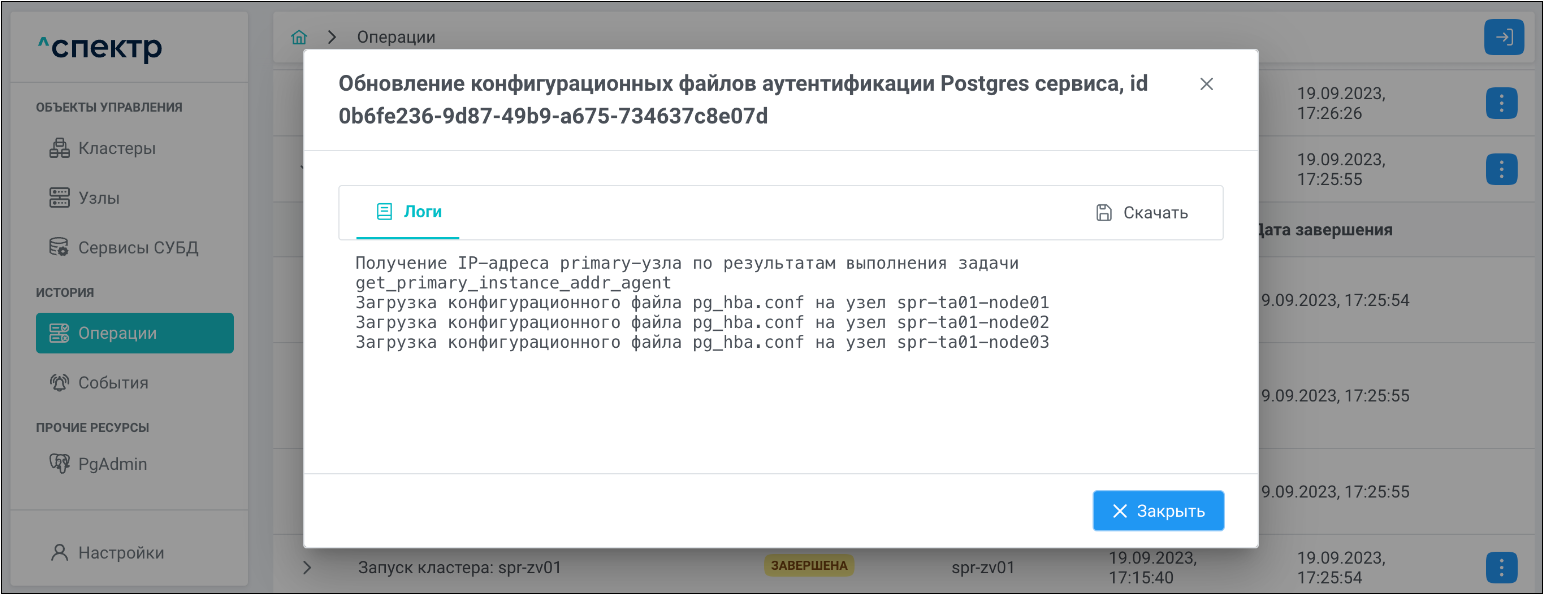Image resolution: width=1544 pixels, height=595 pixels.
Task: Open actions menu for 17:25:55 operation
Action: click(1502, 168)
